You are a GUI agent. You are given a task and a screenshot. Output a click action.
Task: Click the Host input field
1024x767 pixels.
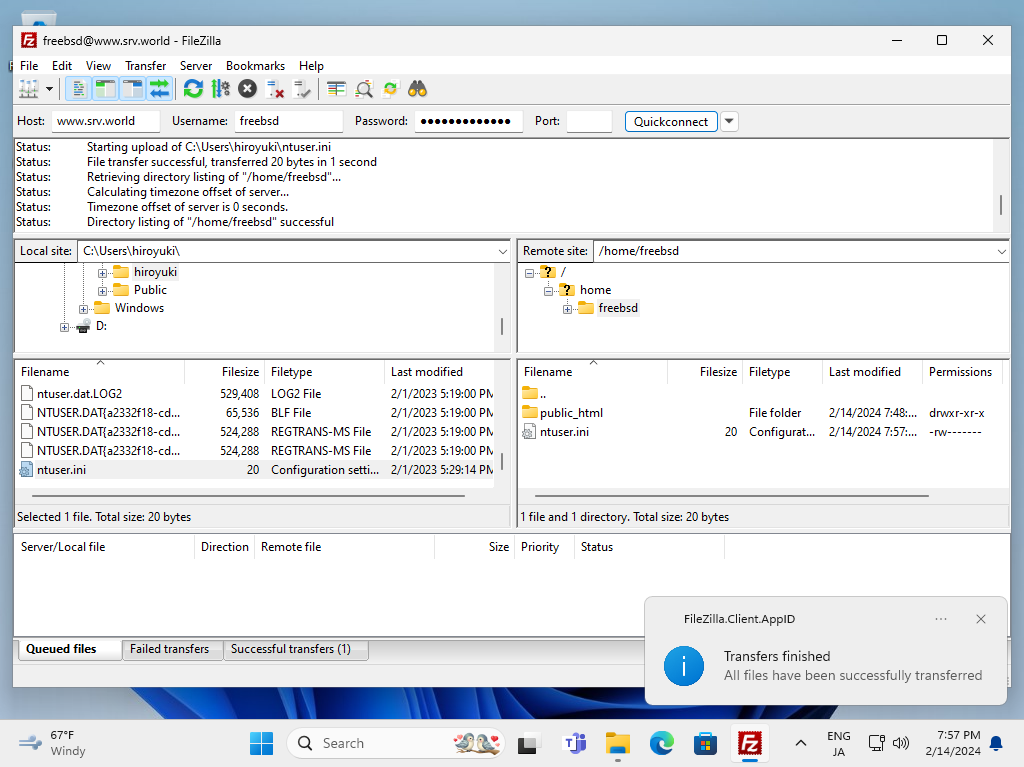point(105,121)
